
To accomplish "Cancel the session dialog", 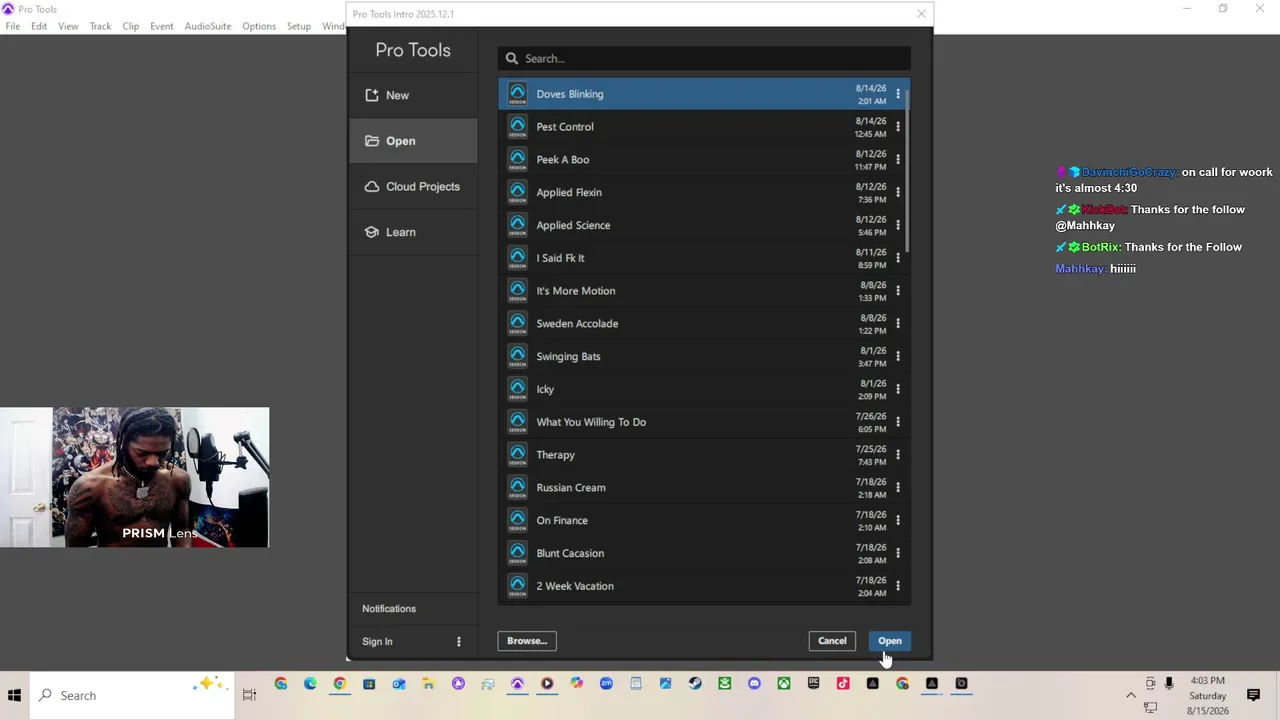I will coord(832,641).
